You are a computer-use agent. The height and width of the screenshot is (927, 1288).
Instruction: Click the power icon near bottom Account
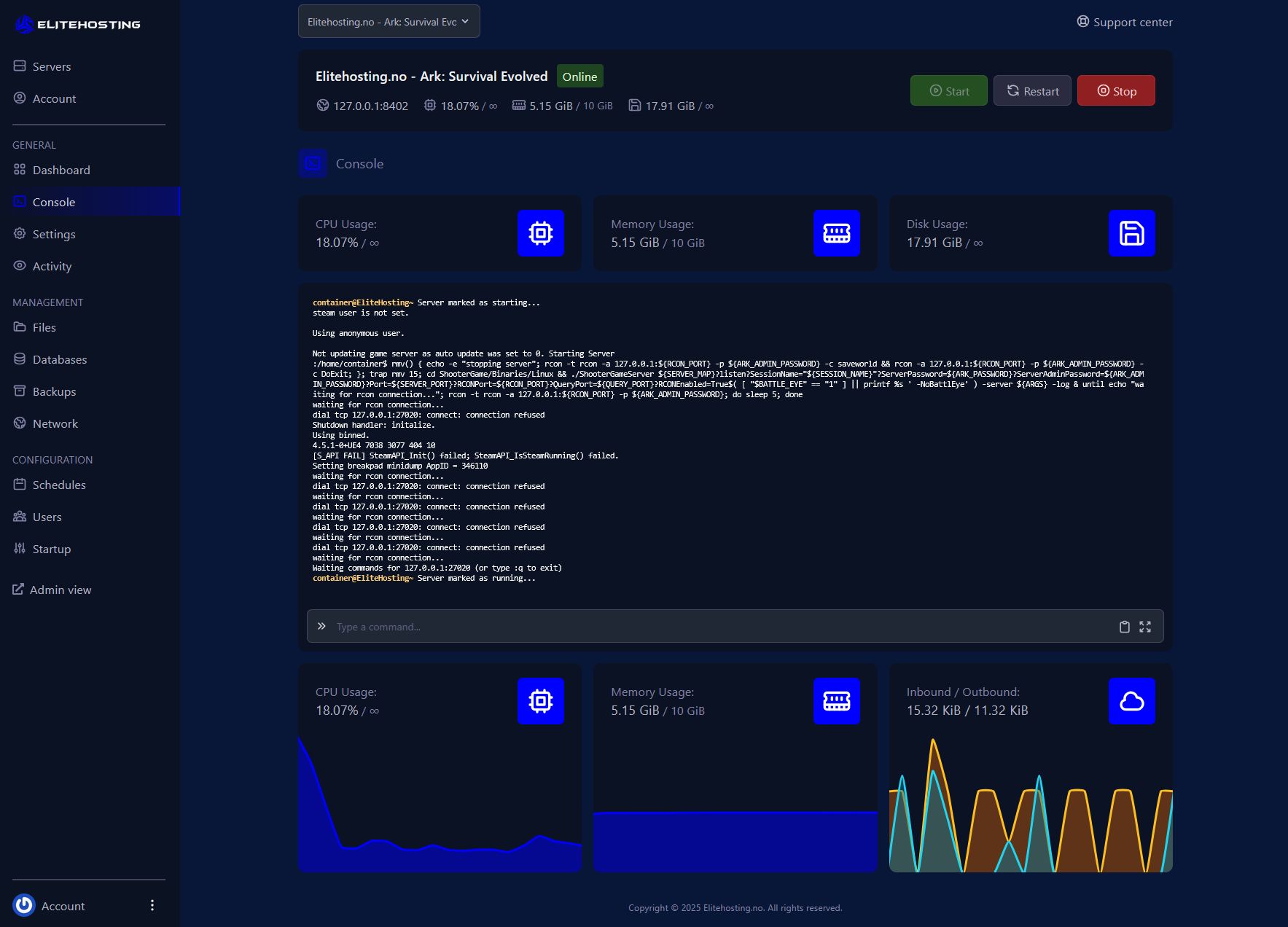click(x=23, y=905)
